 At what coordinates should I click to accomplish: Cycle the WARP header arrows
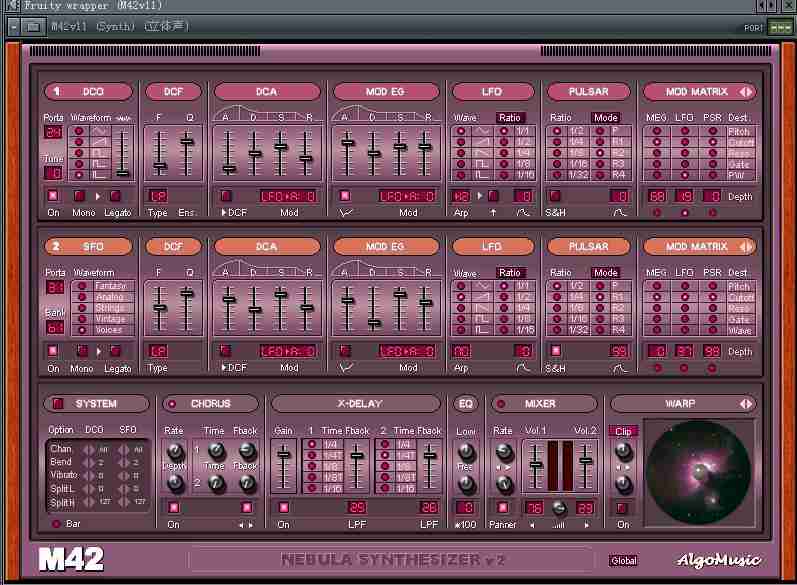tap(746, 404)
